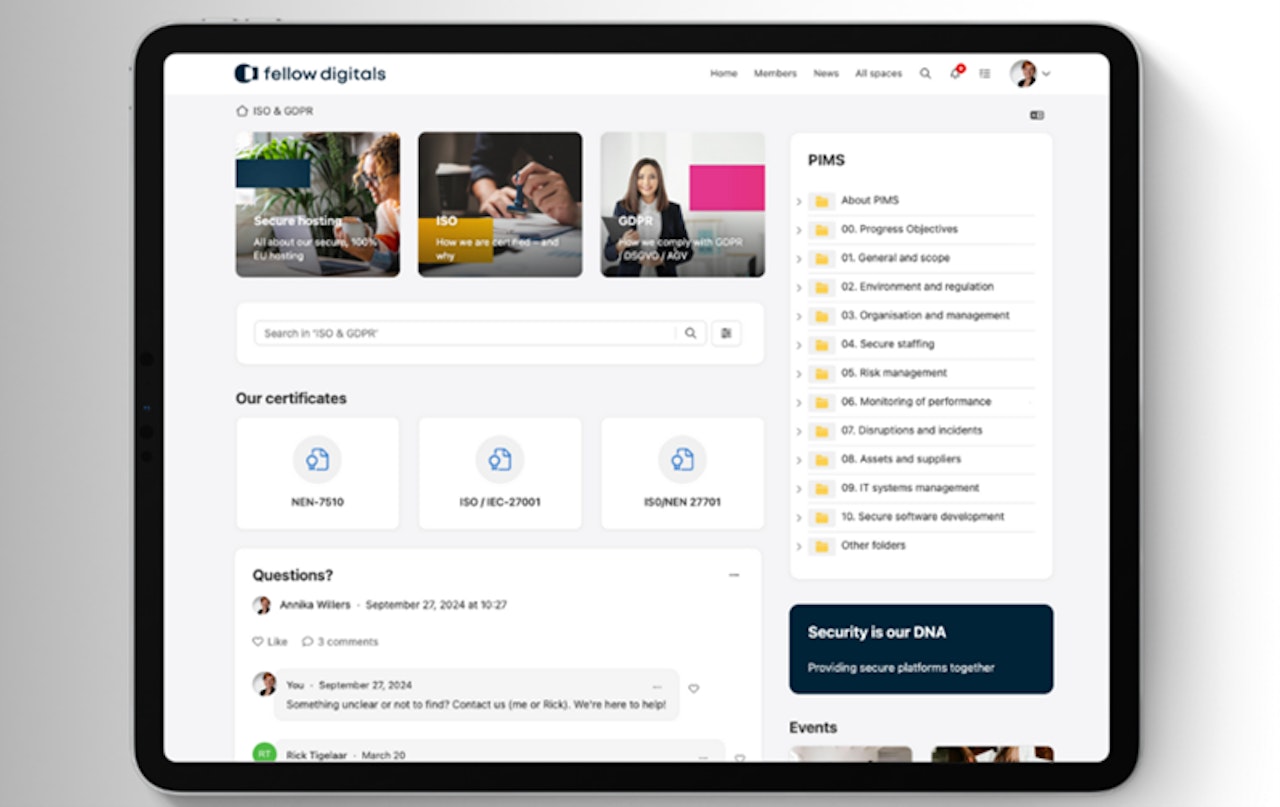Expand the 06. Monitoring of performance chevron
This screenshot has width=1280, height=807.
tap(799, 403)
